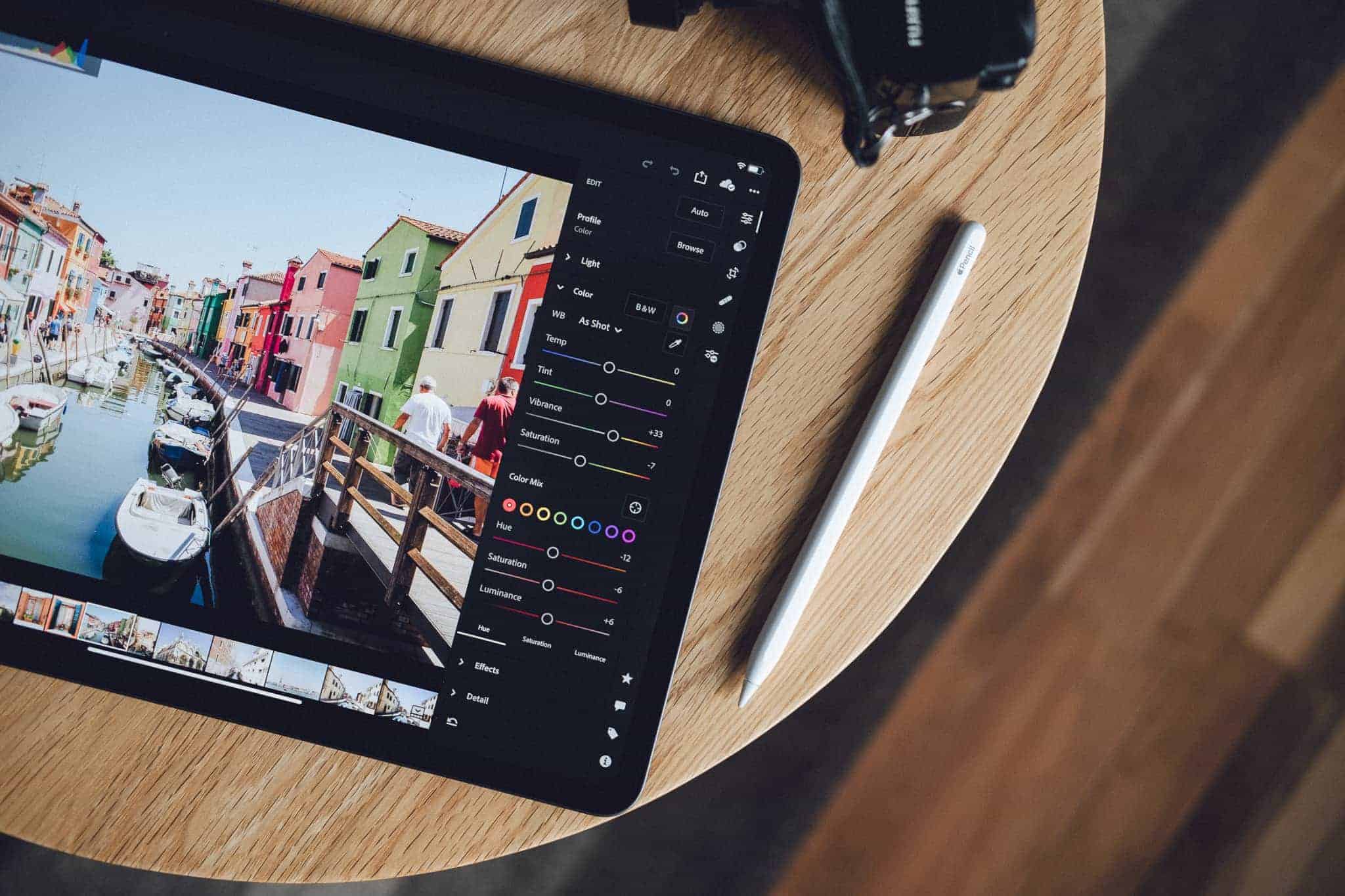This screenshot has width=1345, height=896.
Task: Select Edit menu tab at top
Action: point(590,184)
